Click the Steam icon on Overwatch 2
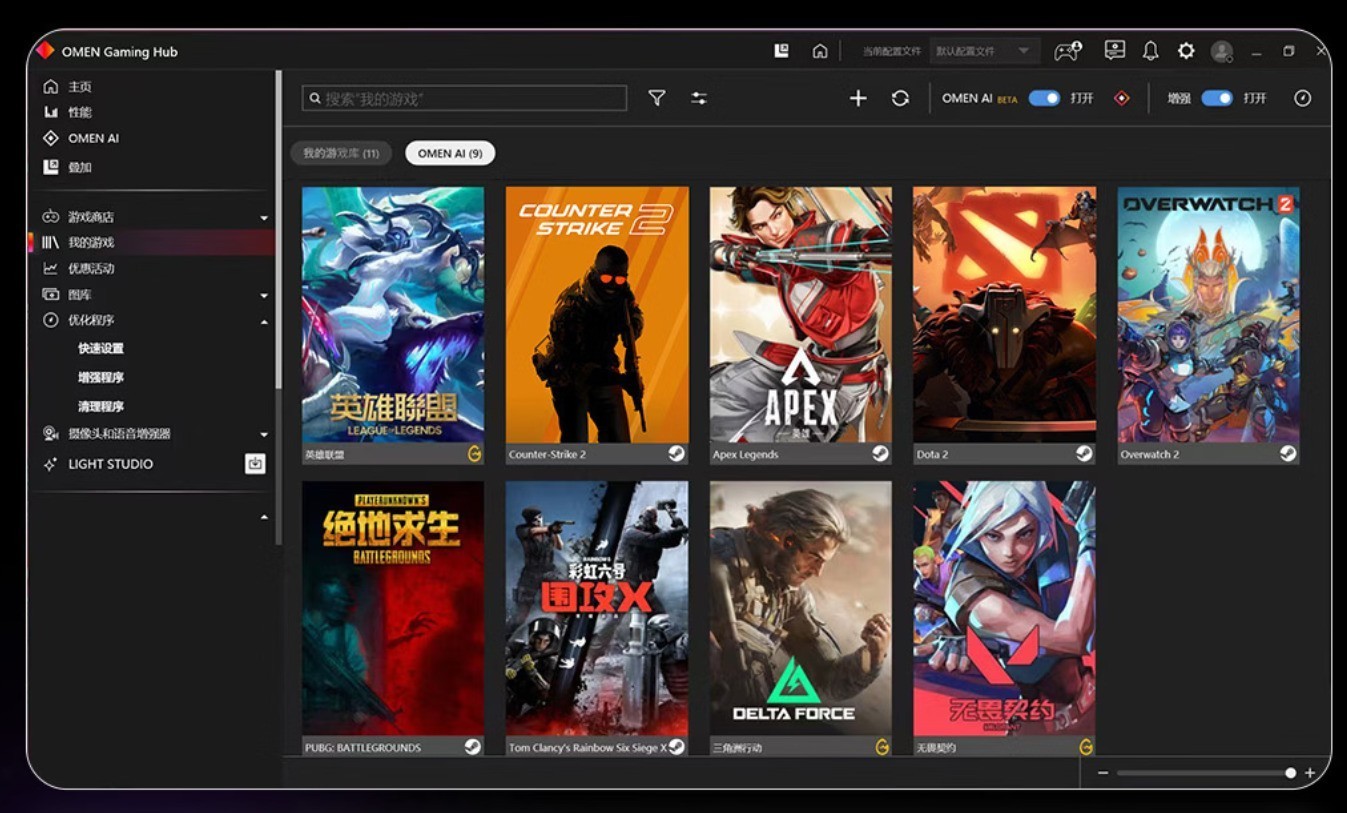1347x813 pixels. [1288, 453]
